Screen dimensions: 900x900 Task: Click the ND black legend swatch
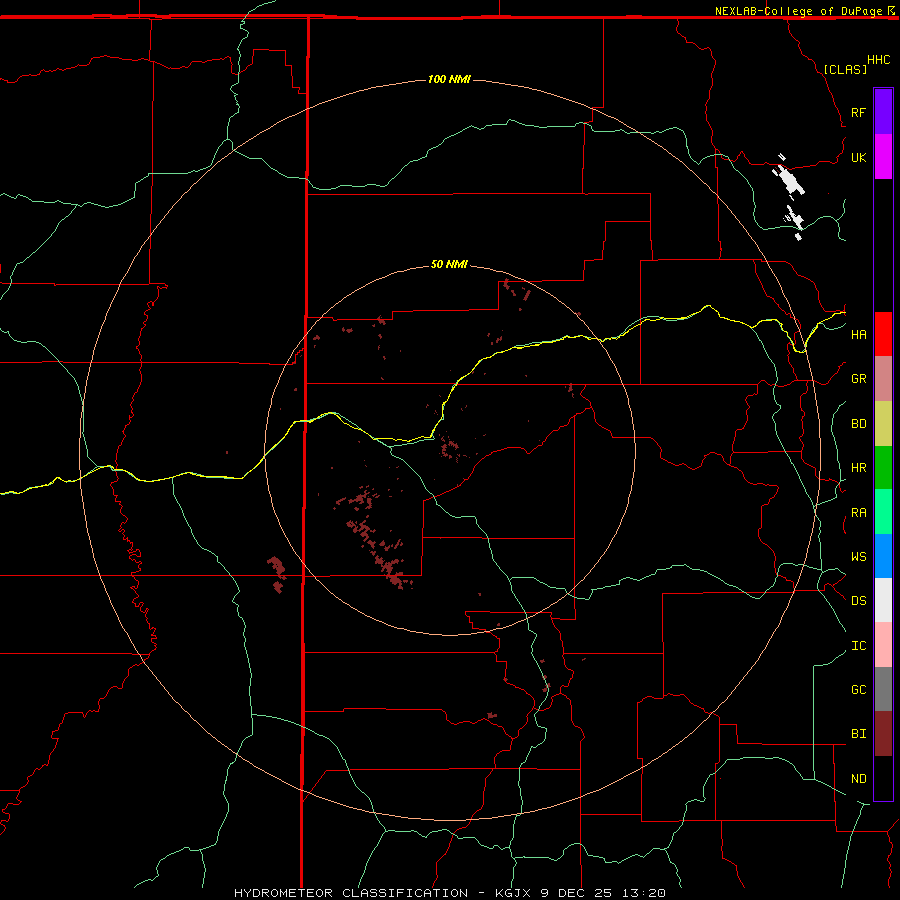click(x=883, y=778)
